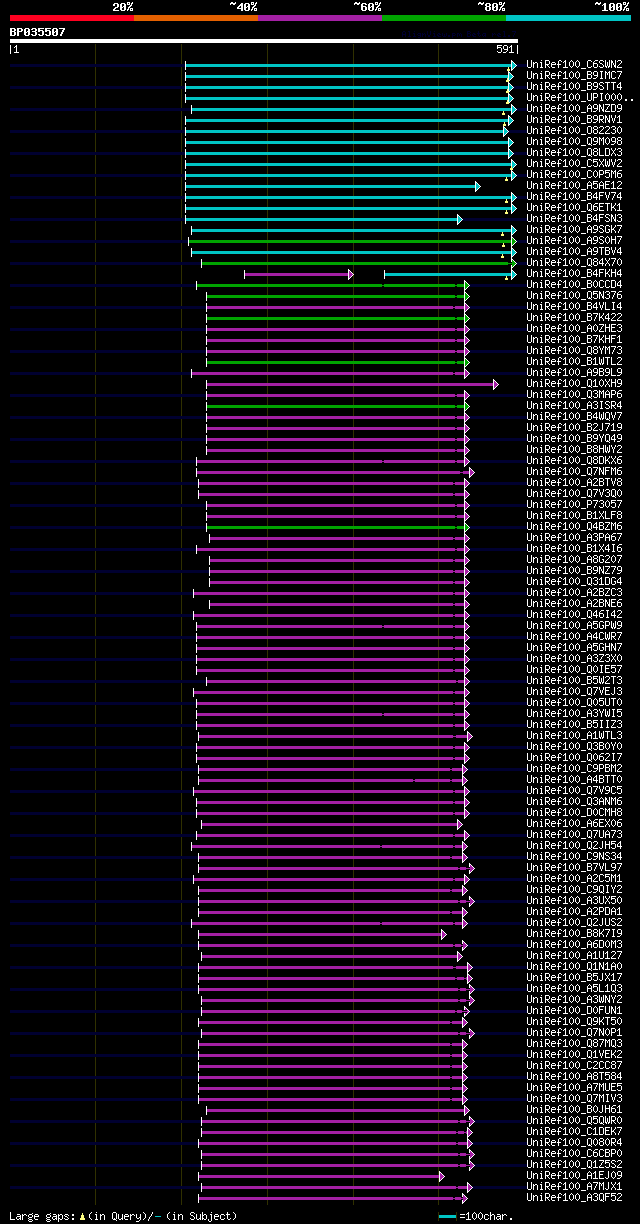Select hit label UniRef100_Q10XH9
This screenshot has height=1224, width=640.
click(574, 383)
